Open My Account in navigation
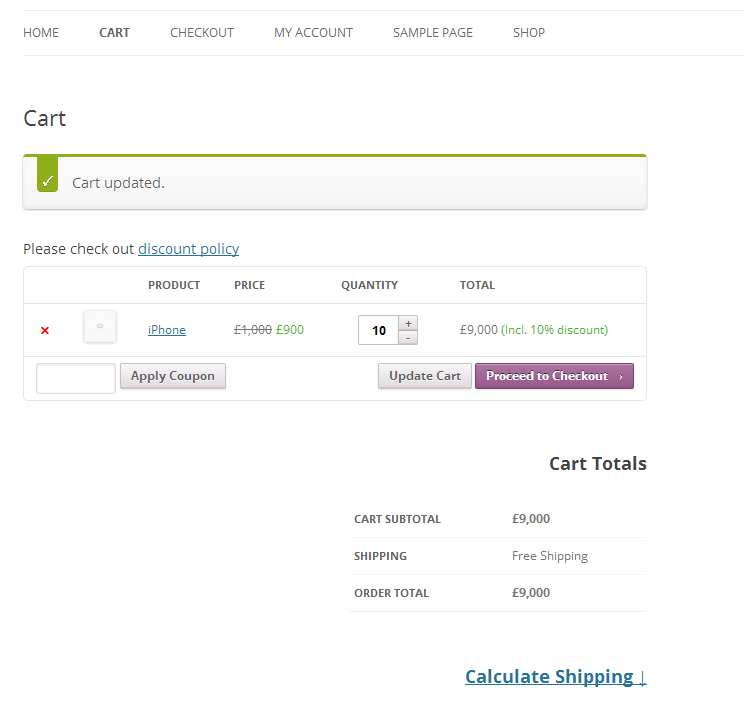Image resolution: width=744 pixels, height=722 pixels. (x=313, y=33)
